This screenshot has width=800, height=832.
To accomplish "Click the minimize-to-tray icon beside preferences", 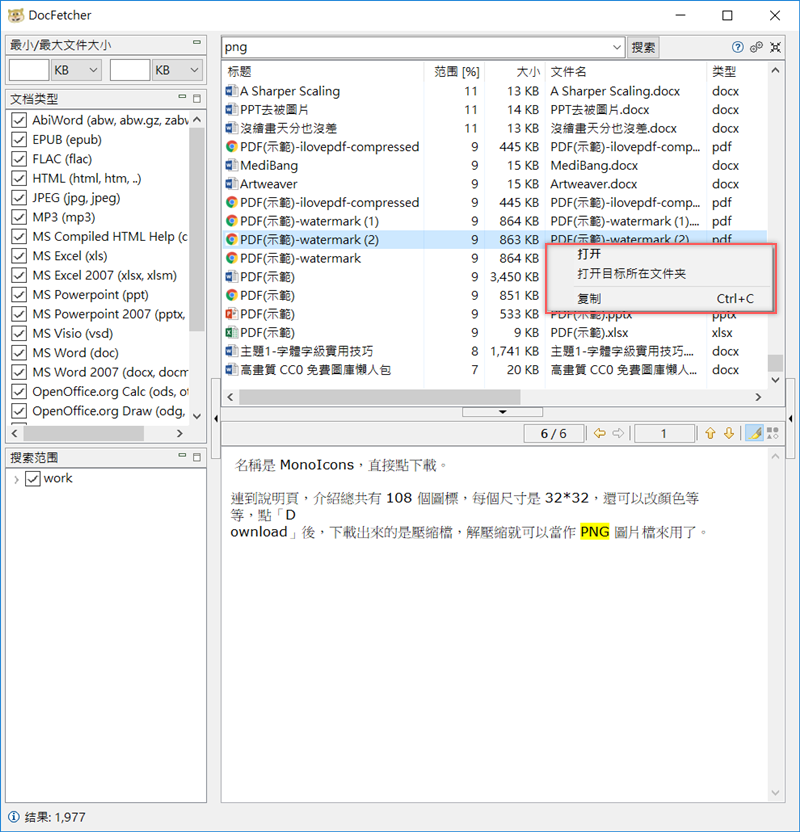I will point(775,47).
